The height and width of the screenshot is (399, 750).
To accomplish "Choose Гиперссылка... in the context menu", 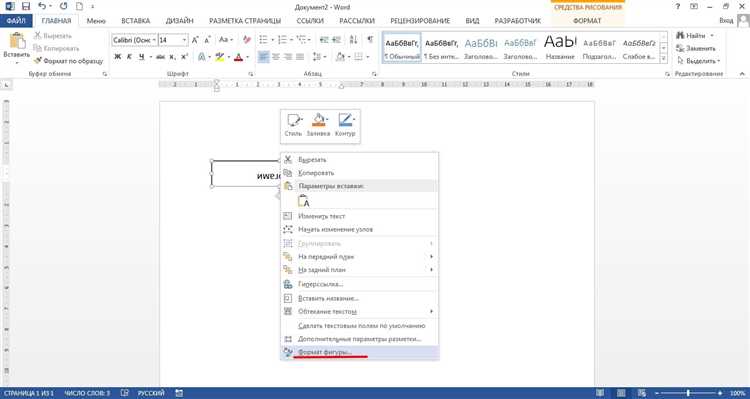I will 360,284.
